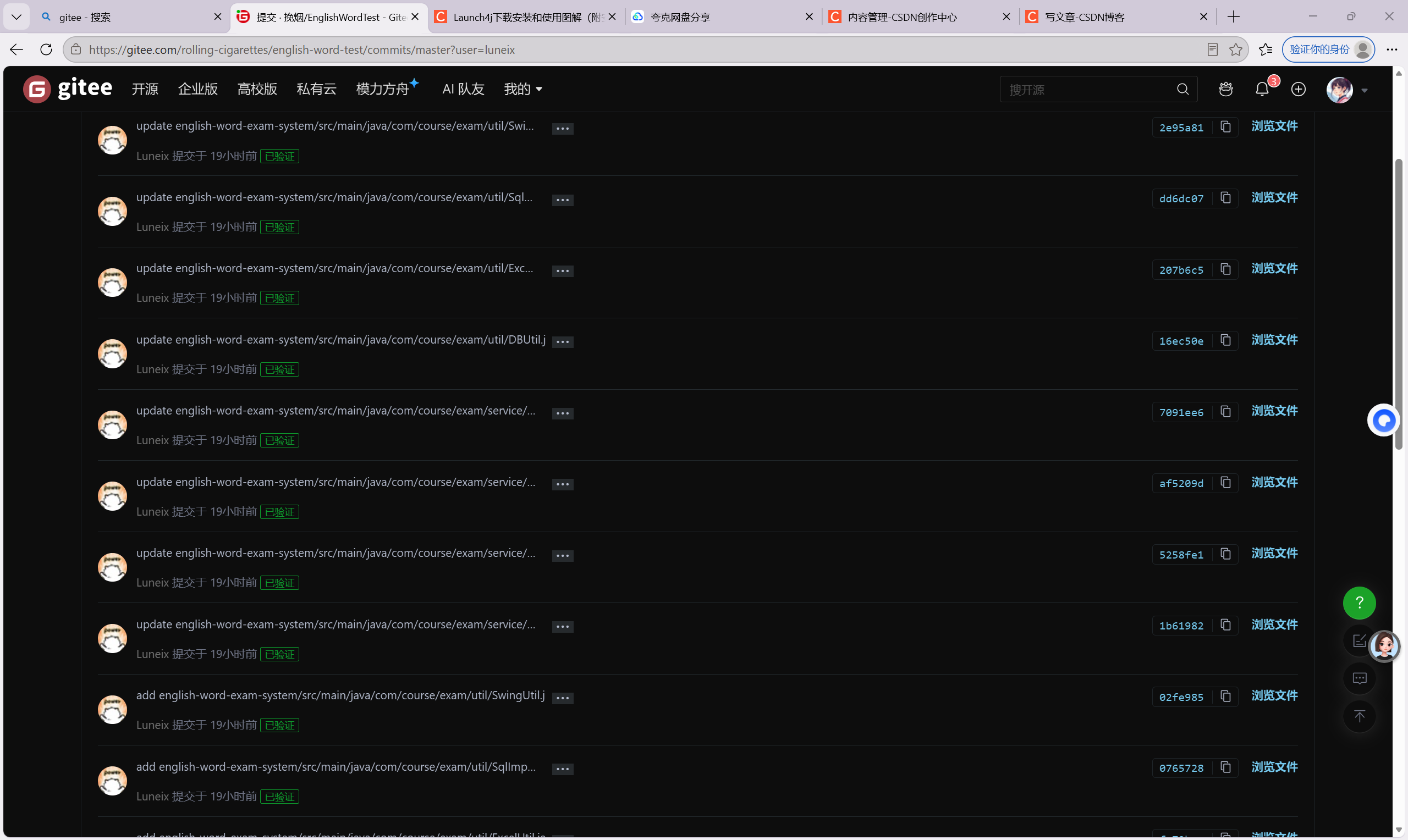Viewport: 1408px width, 840px height.
Task: Open the browser reader view icon
Action: (1212, 50)
